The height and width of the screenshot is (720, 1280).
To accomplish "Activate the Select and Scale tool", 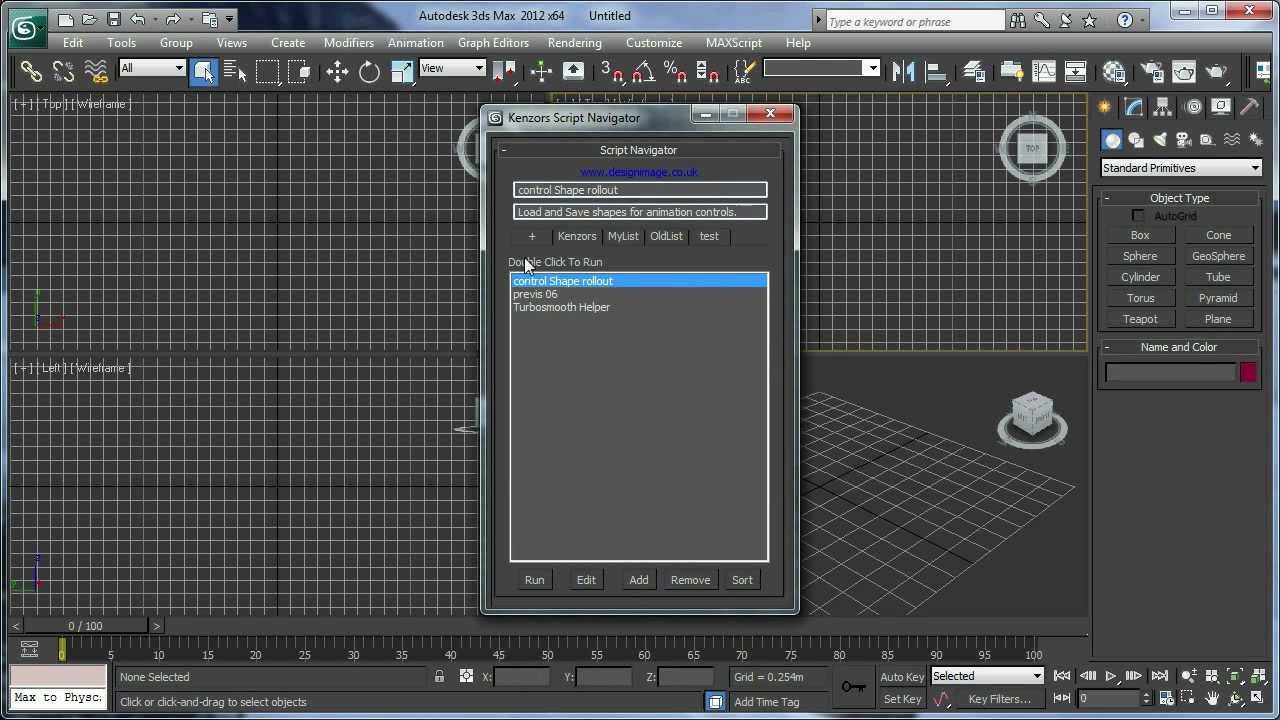I will click(x=401, y=70).
